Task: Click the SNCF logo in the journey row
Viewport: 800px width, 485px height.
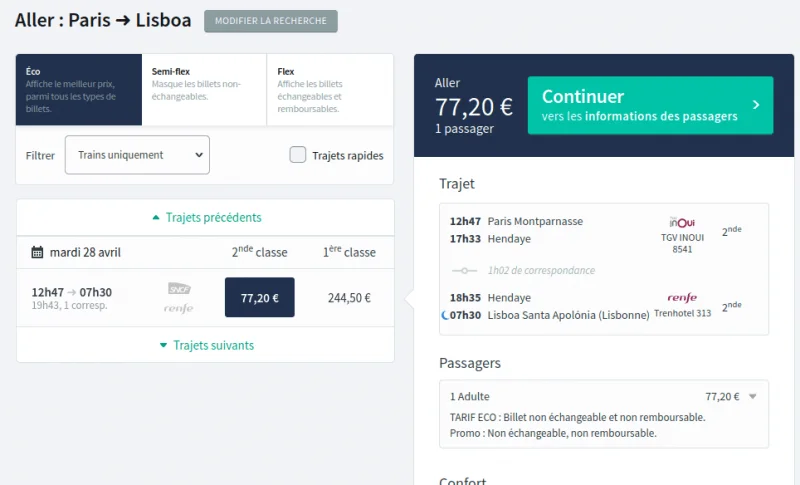Action: click(x=179, y=289)
